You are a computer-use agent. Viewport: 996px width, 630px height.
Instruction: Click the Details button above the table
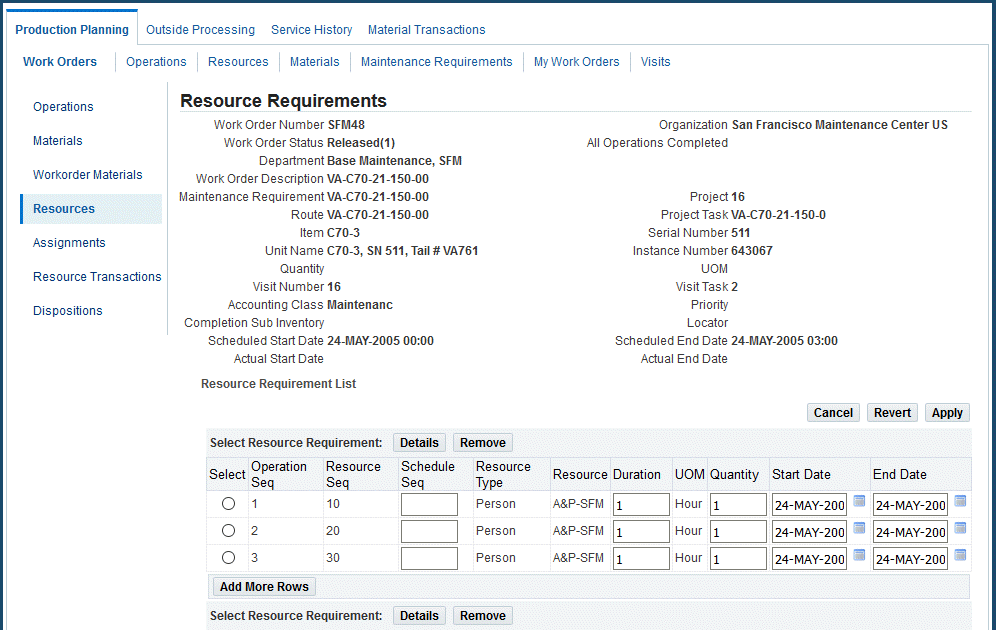(x=419, y=443)
